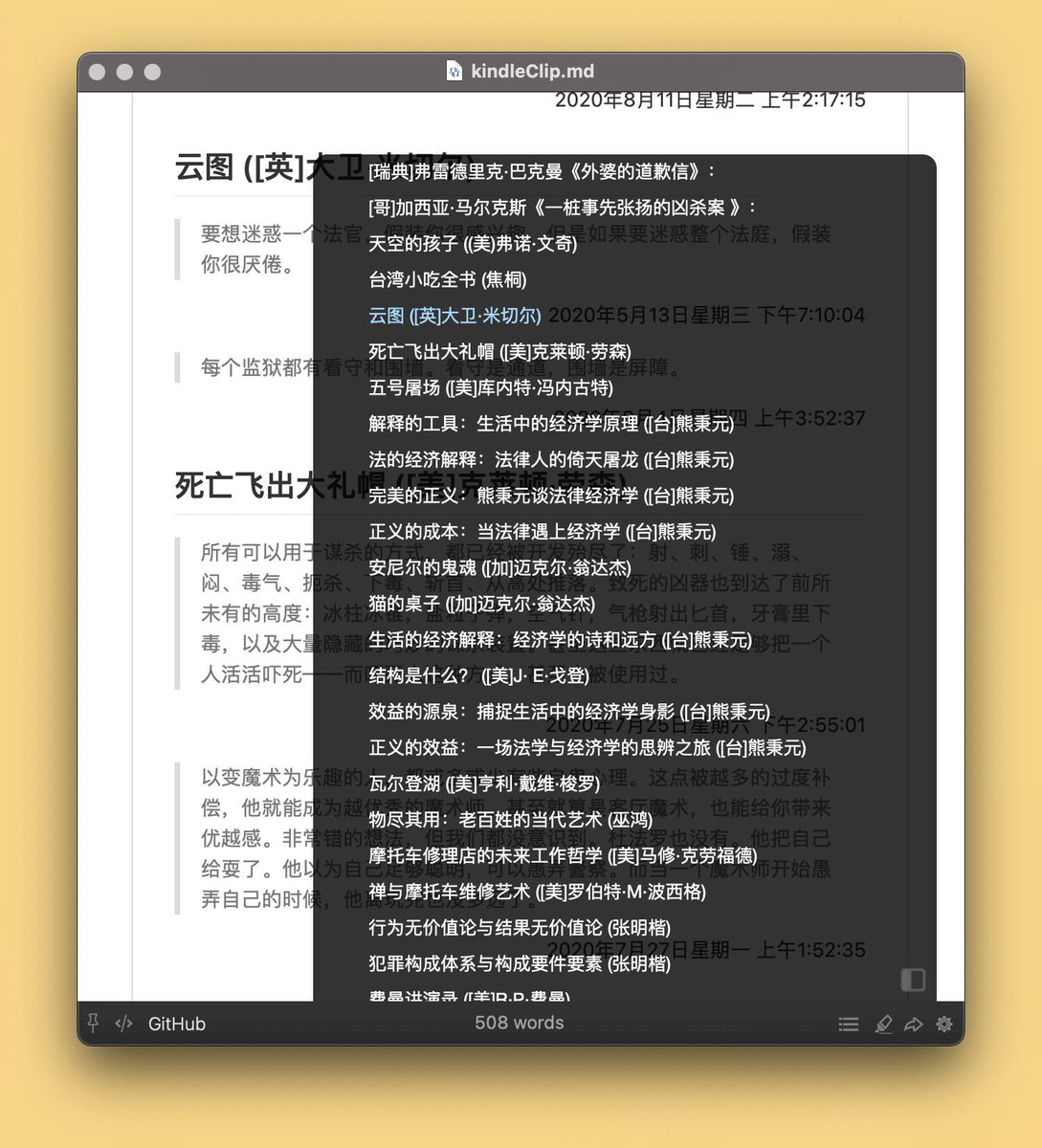Select the highlighter icon at the bottom
Viewport: 1042px width, 1148px height.
point(882,1024)
